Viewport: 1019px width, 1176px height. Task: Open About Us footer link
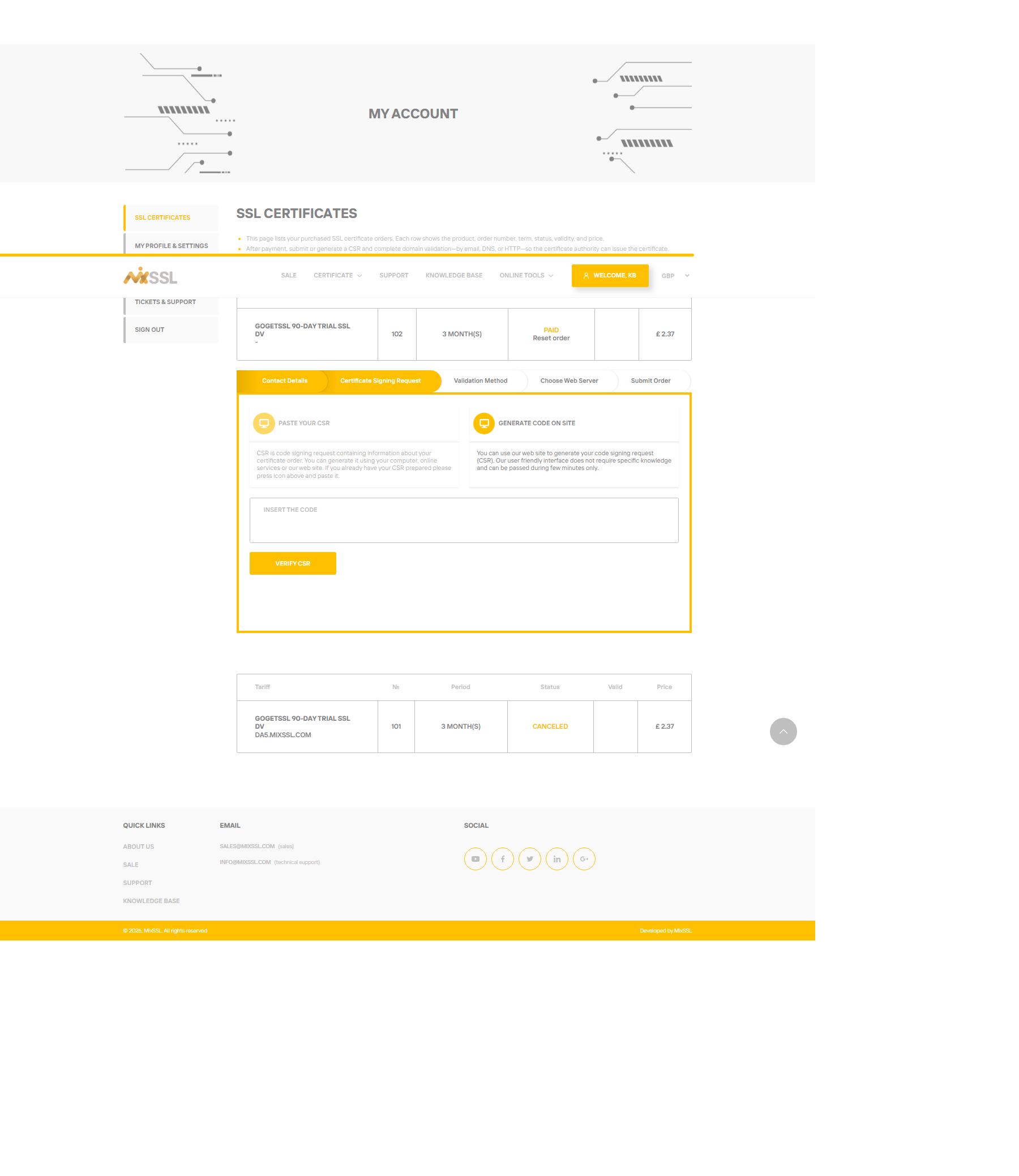point(139,846)
